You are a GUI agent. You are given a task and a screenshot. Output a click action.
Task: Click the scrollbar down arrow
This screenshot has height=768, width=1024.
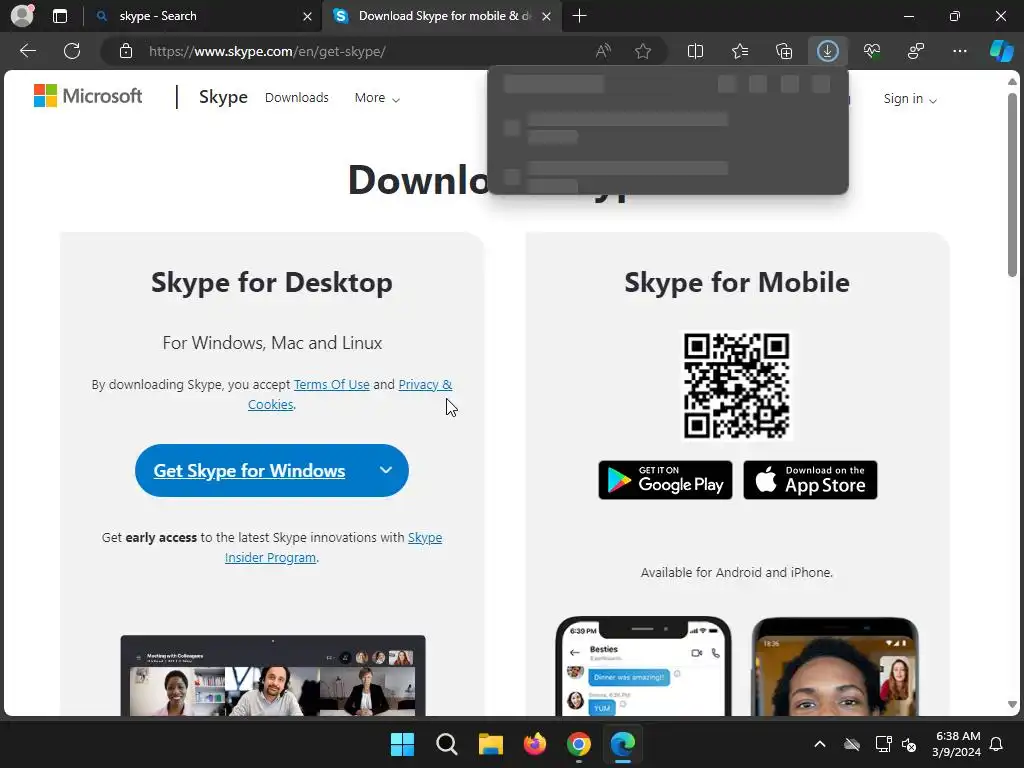pyautogui.click(x=1012, y=705)
